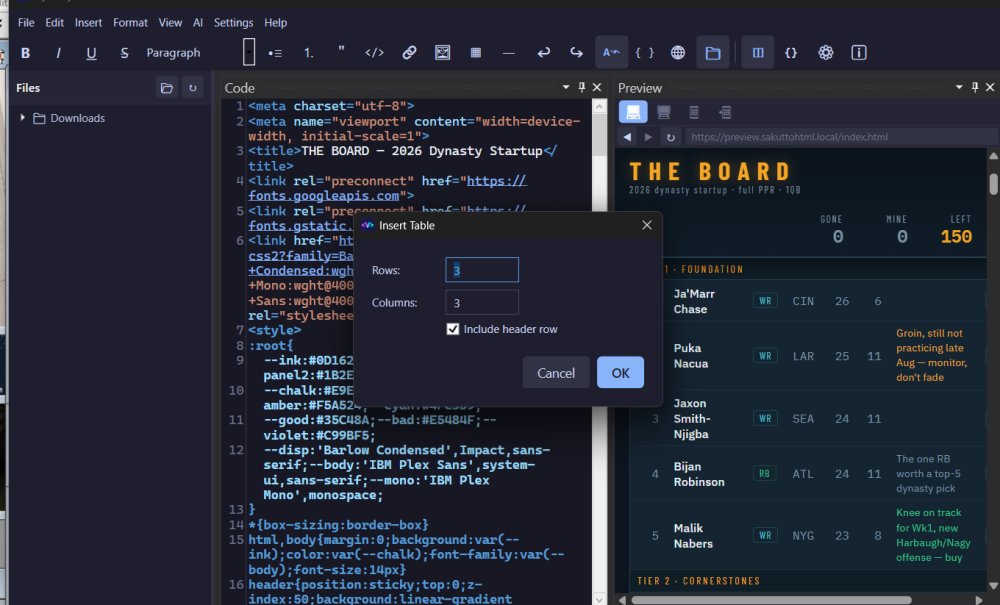Viewport: 1000px width, 605px height.
Task: Insert a hyperlink with the link icon
Action: pos(409,53)
